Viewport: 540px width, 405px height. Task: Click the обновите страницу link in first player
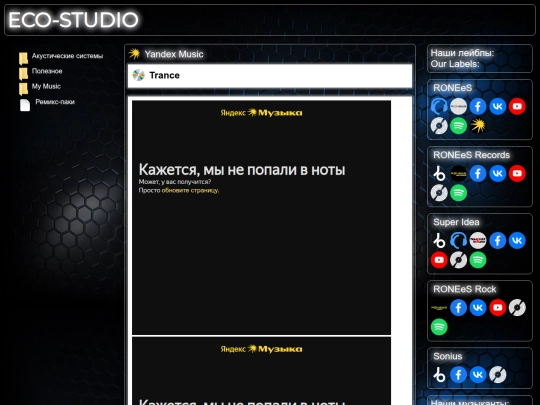coord(190,190)
